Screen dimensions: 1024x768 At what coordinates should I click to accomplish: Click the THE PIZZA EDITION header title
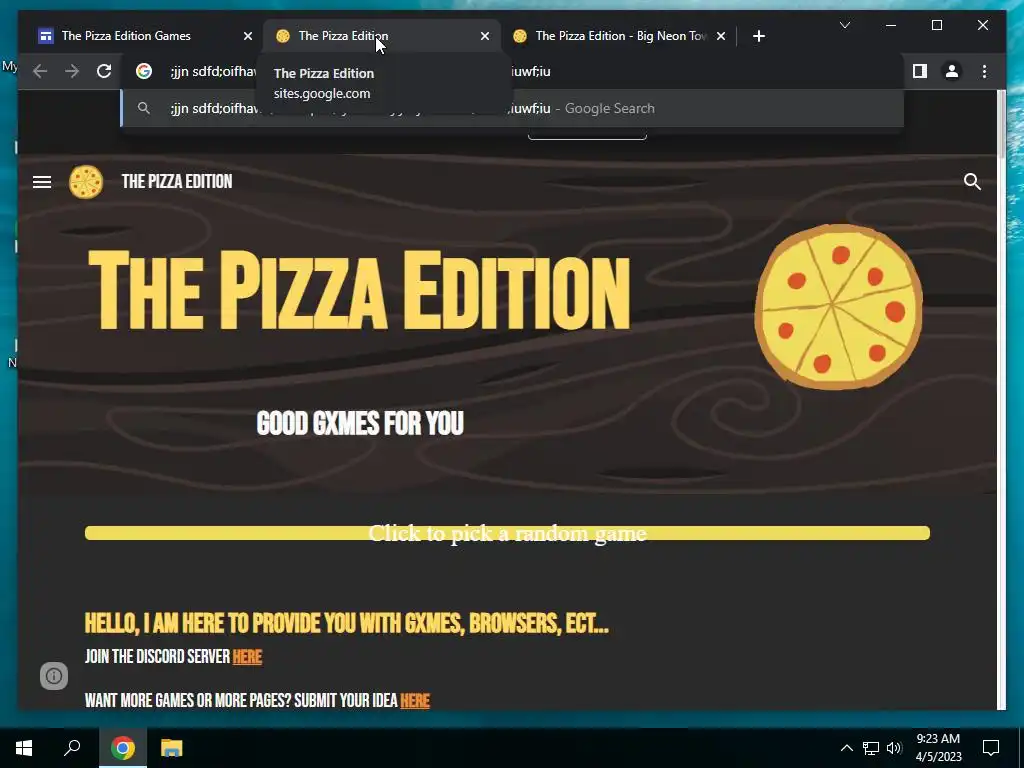176,182
